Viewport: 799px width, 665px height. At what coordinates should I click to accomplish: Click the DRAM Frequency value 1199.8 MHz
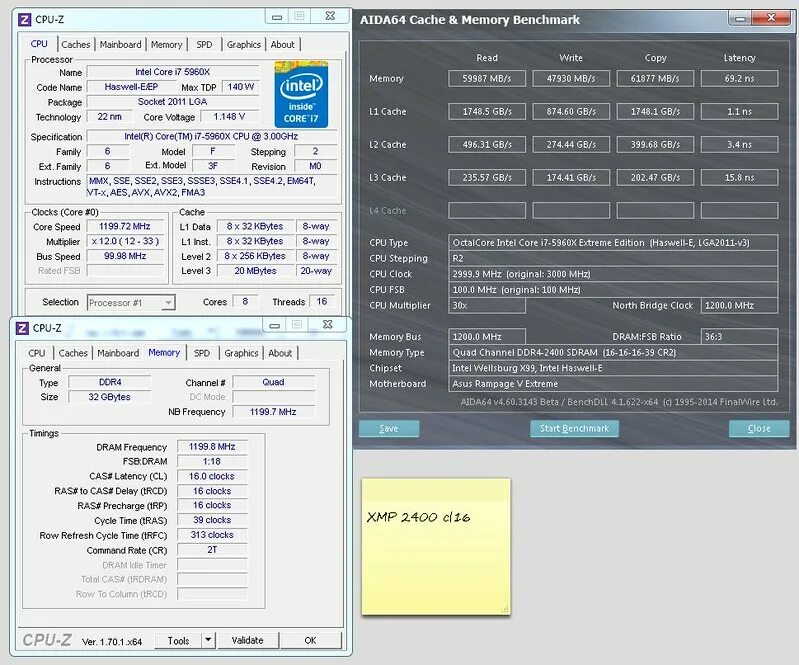tap(212, 447)
